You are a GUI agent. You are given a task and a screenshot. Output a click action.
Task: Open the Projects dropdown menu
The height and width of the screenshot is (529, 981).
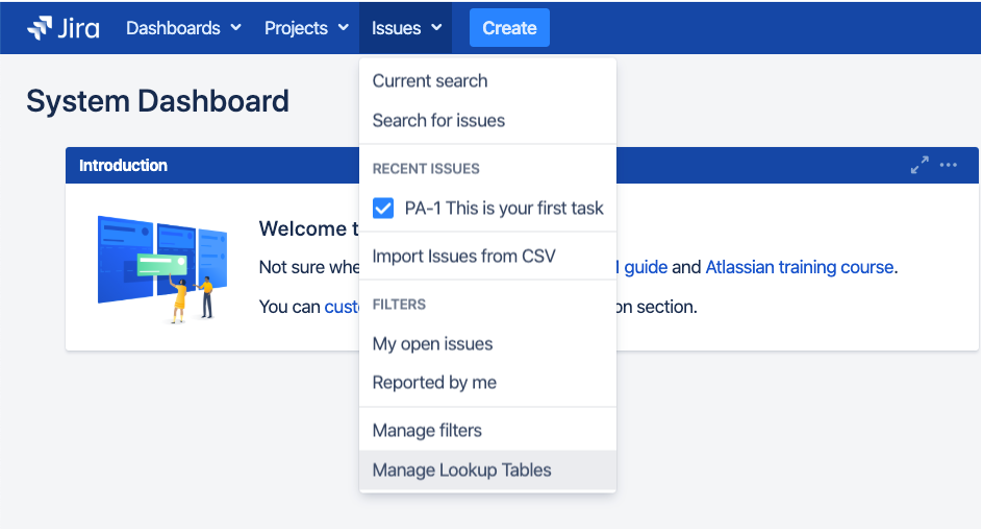(x=306, y=28)
